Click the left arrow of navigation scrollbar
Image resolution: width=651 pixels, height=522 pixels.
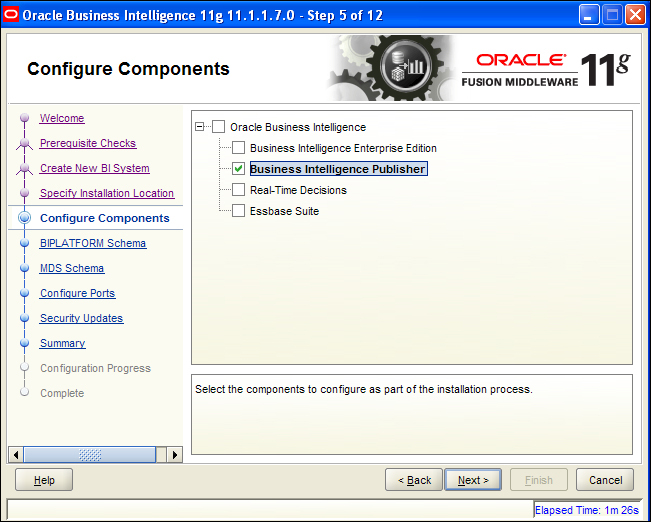(16, 455)
